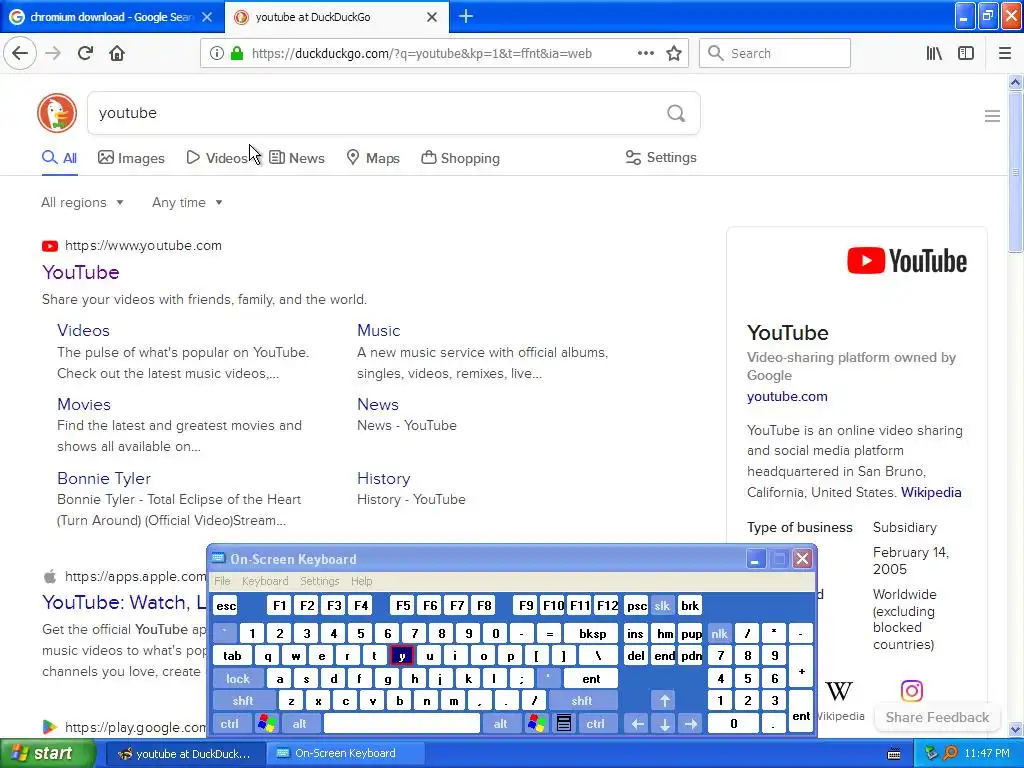Open the Firefox library icon
Viewport: 1024px width, 768px height.
pyautogui.click(x=934, y=53)
